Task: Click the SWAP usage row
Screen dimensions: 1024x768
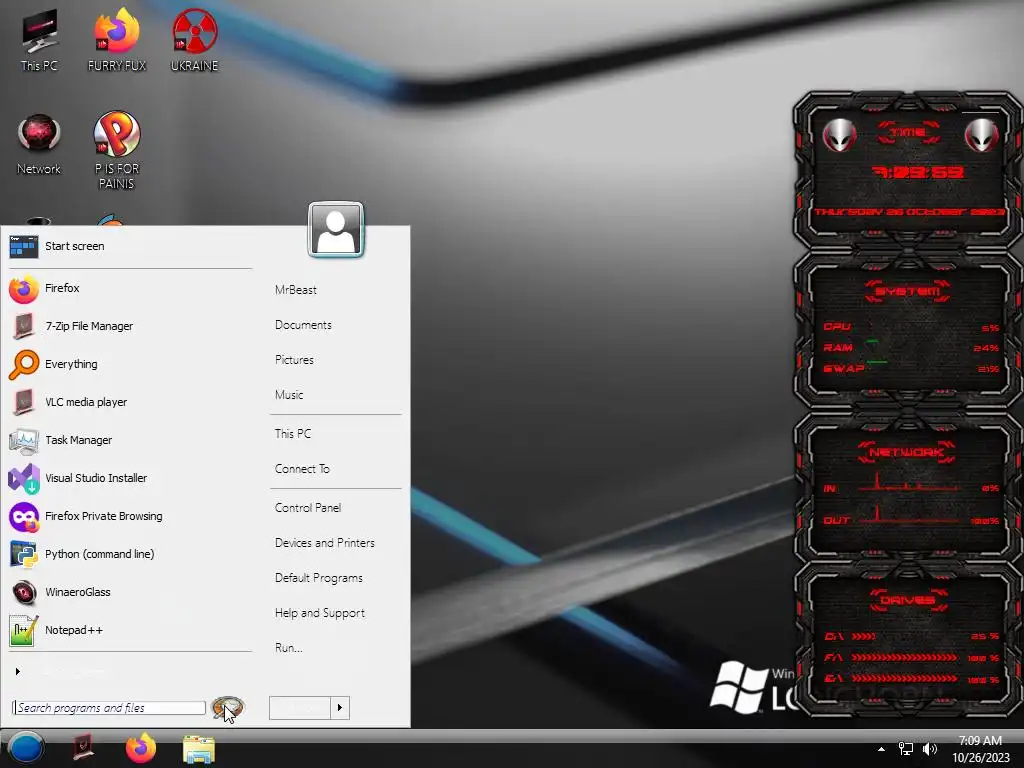Action: (x=911, y=368)
